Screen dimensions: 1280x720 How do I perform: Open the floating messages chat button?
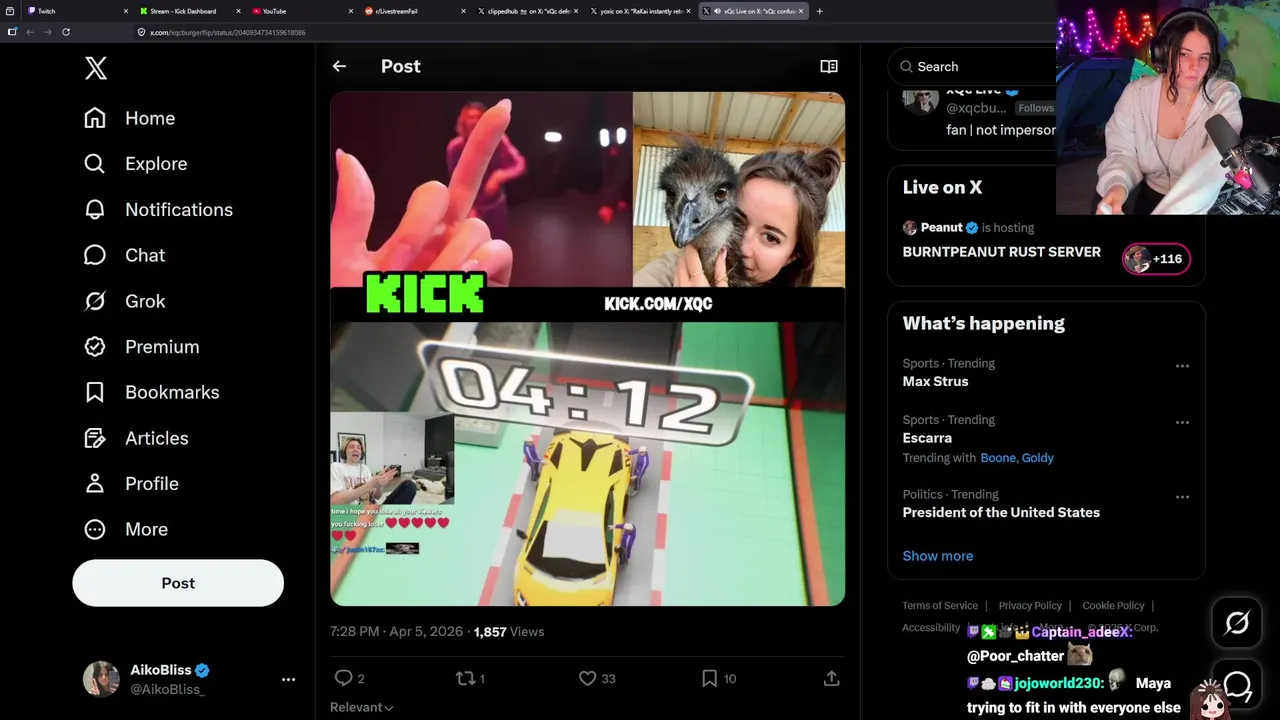pos(1237,685)
